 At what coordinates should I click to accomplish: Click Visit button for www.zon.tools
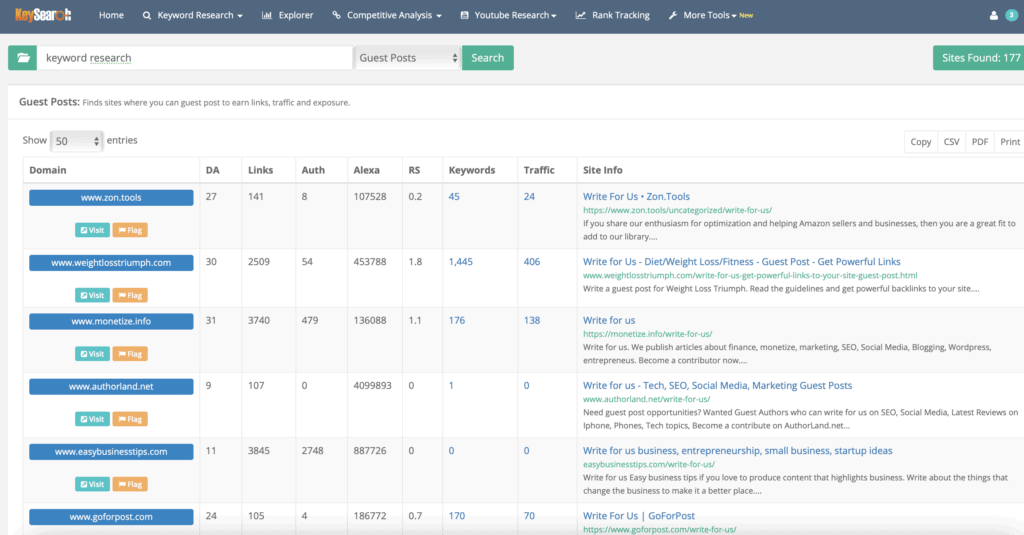pos(92,230)
